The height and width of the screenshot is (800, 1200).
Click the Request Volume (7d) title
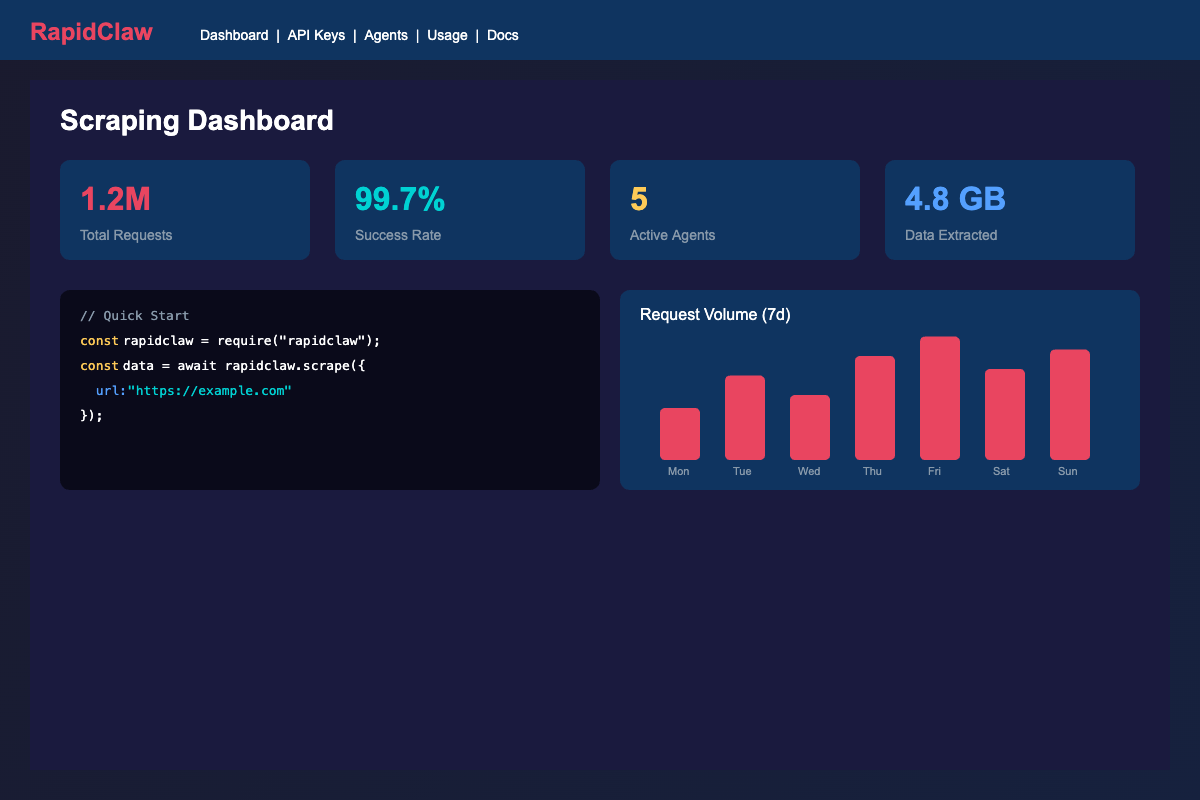[715, 315]
